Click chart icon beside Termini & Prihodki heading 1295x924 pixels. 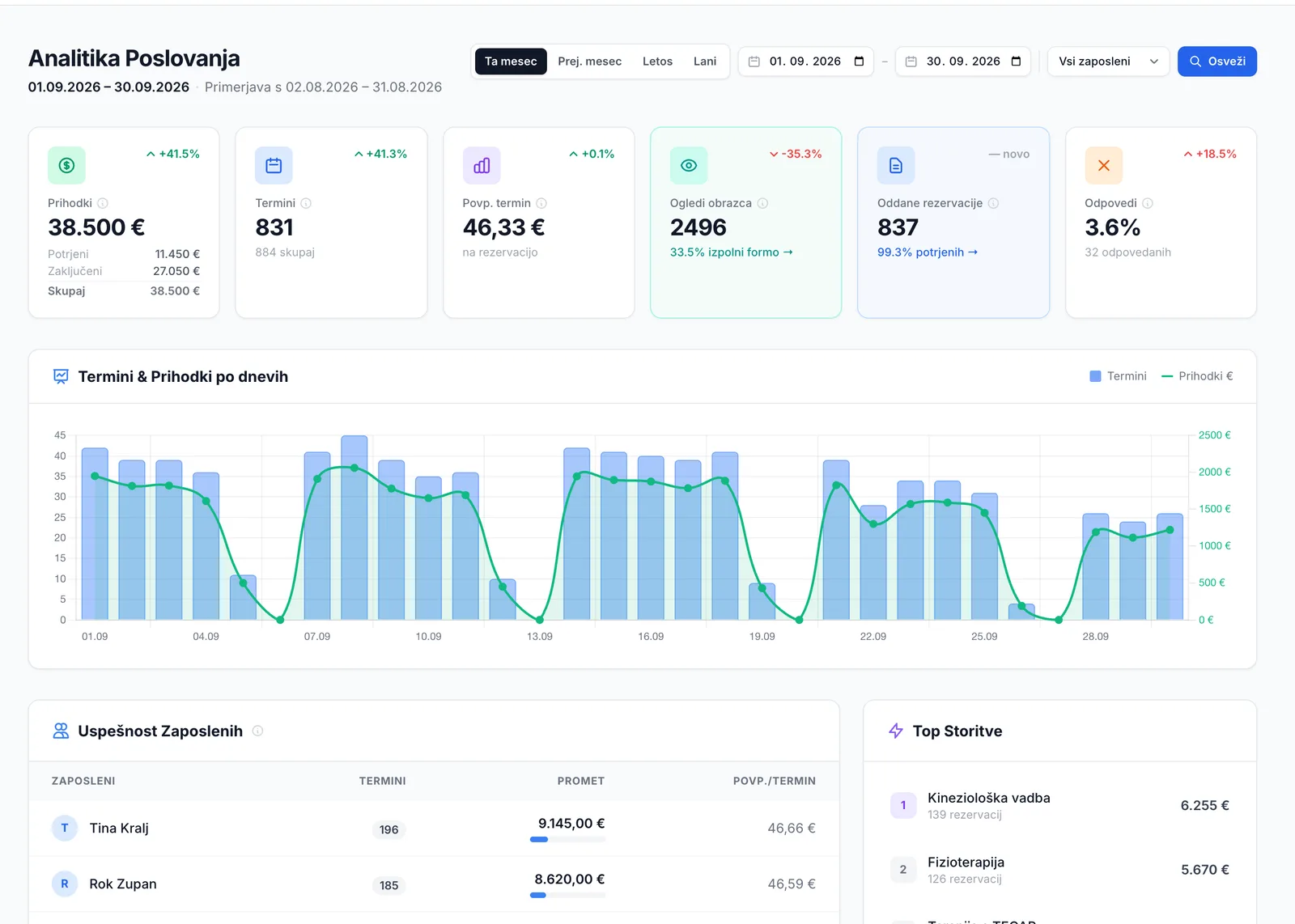click(x=61, y=376)
